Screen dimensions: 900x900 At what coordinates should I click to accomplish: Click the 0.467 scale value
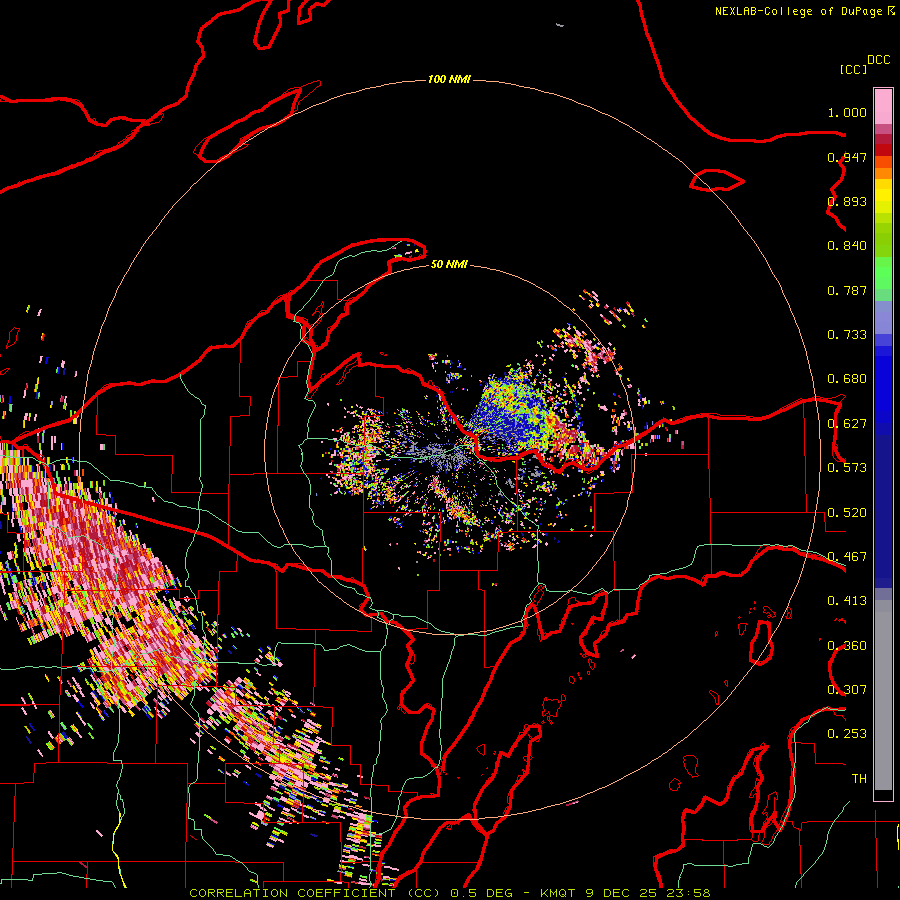tap(847, 557)
